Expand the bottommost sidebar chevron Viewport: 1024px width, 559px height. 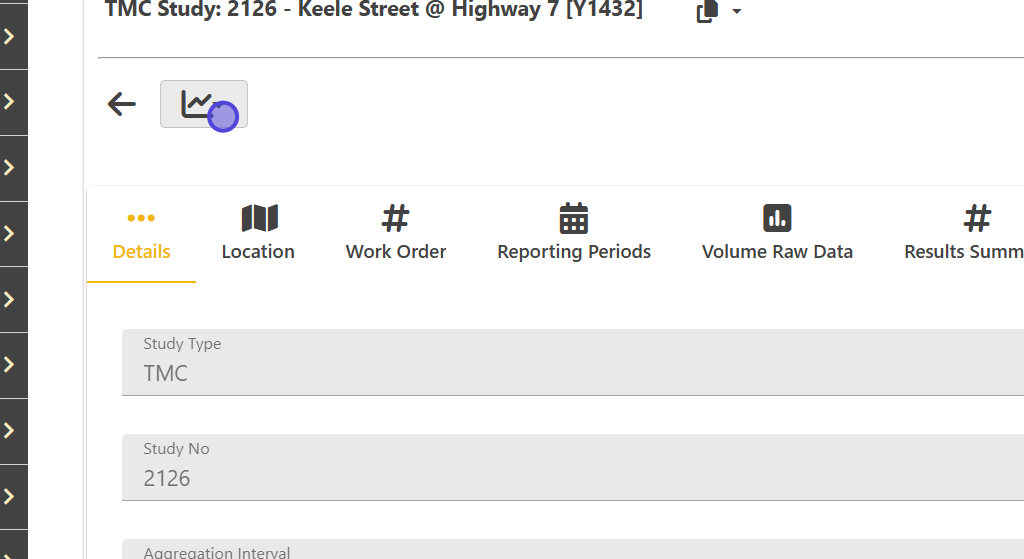9,497
